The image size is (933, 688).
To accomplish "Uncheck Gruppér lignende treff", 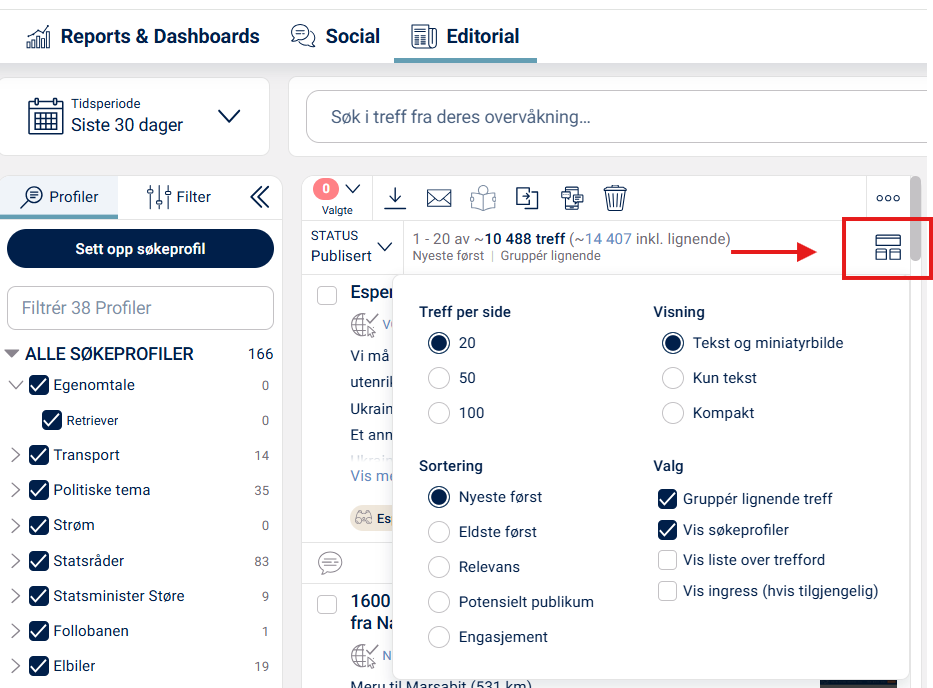I will point(667,499).
